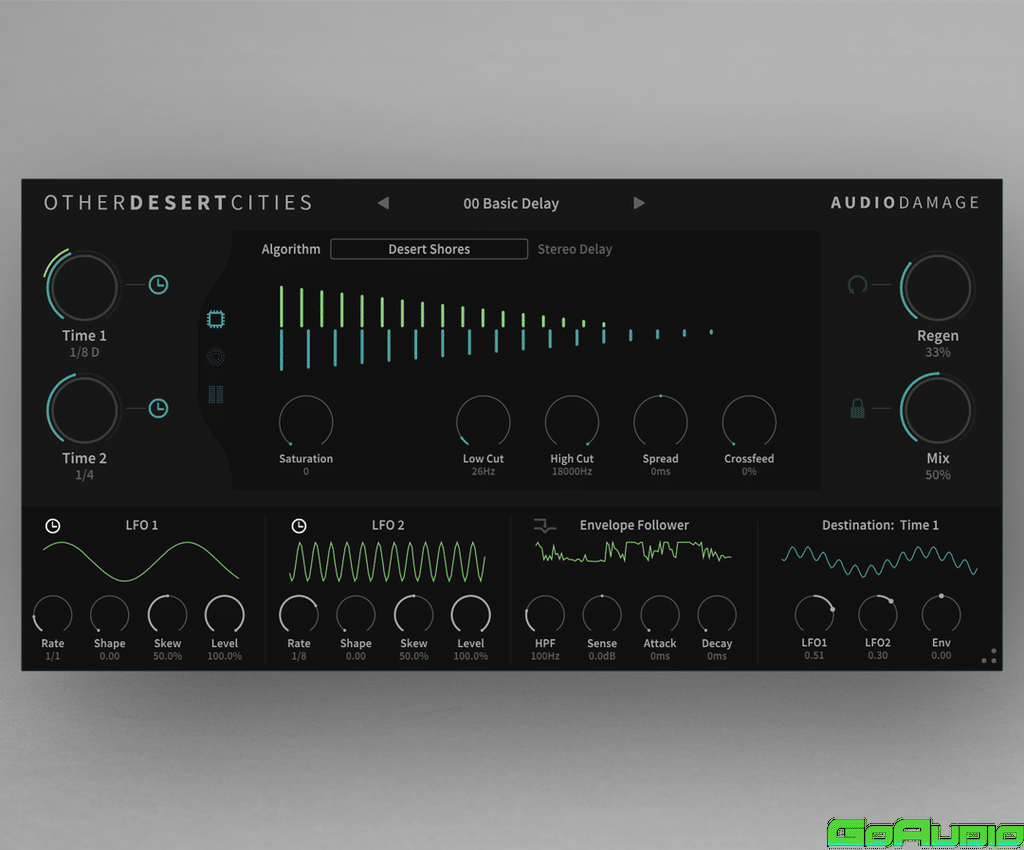The image size is (1024, 850).
Task: Click the Envelope Follower step icon
Action: click(545, 525)
